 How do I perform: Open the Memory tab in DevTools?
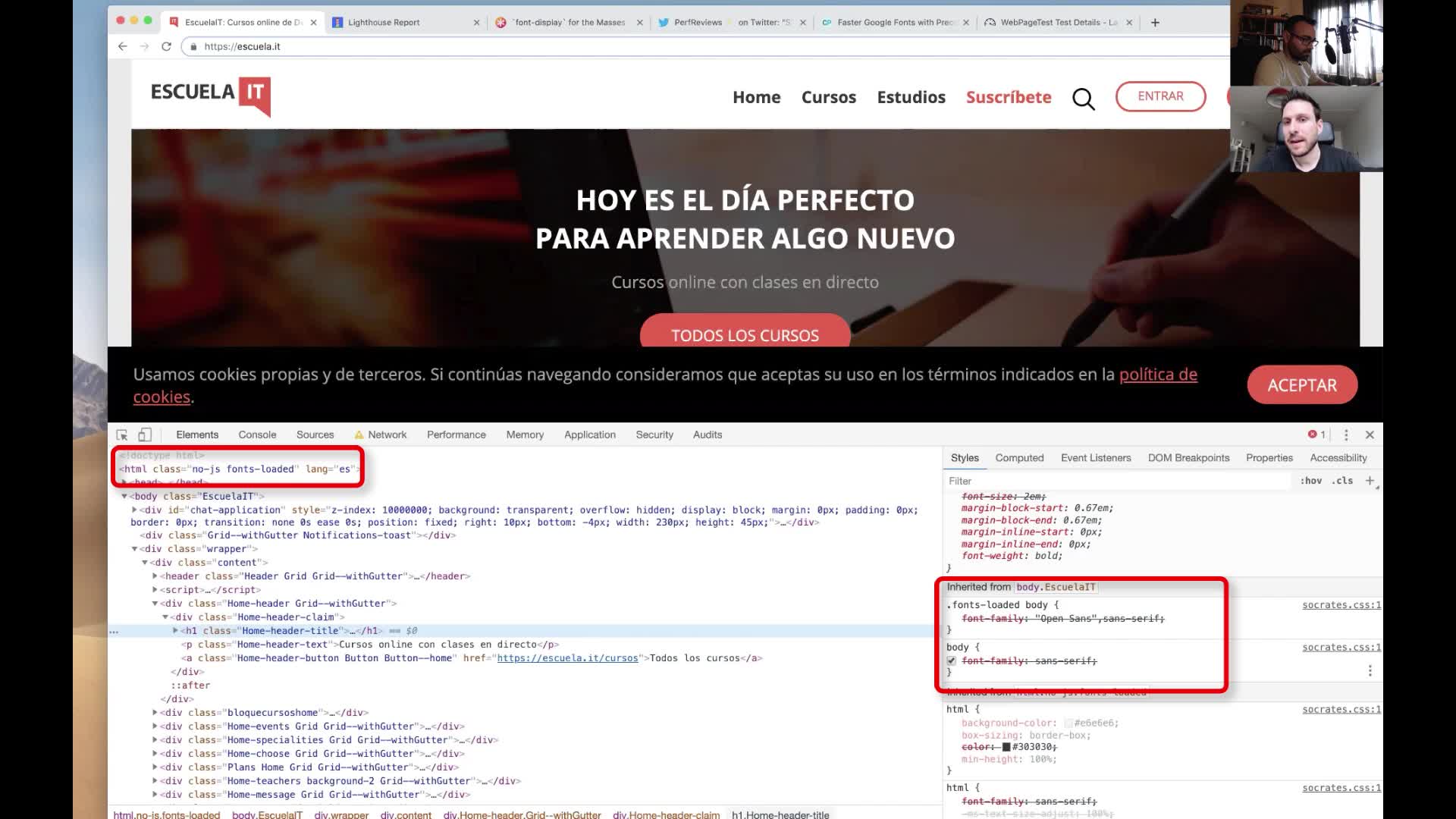(x=525, y=435)
